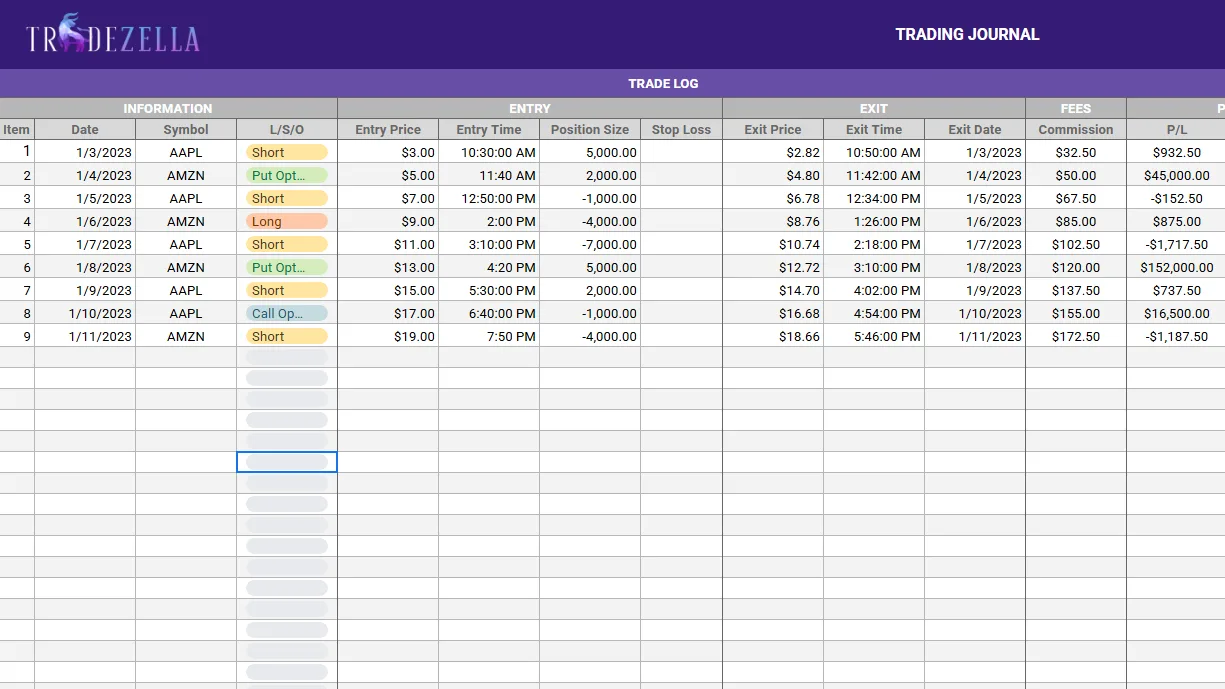Screen dimensions: 1225x689
Task: Click the currently selected empty L/S/O cell
Action: [x=286, y=461]
